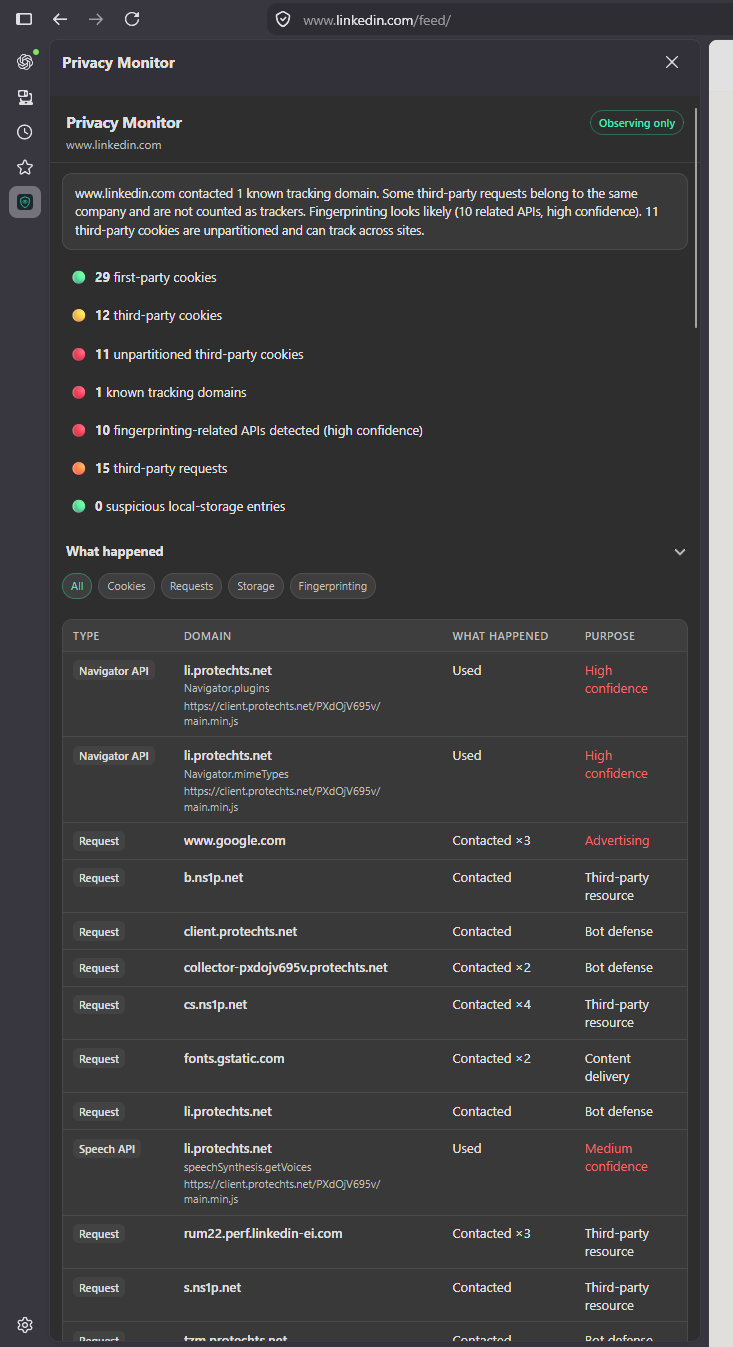Viewport: 733px width, 1347px height.
Task: Select the Fingerprinting filter chip
Action: click(333, 586)
